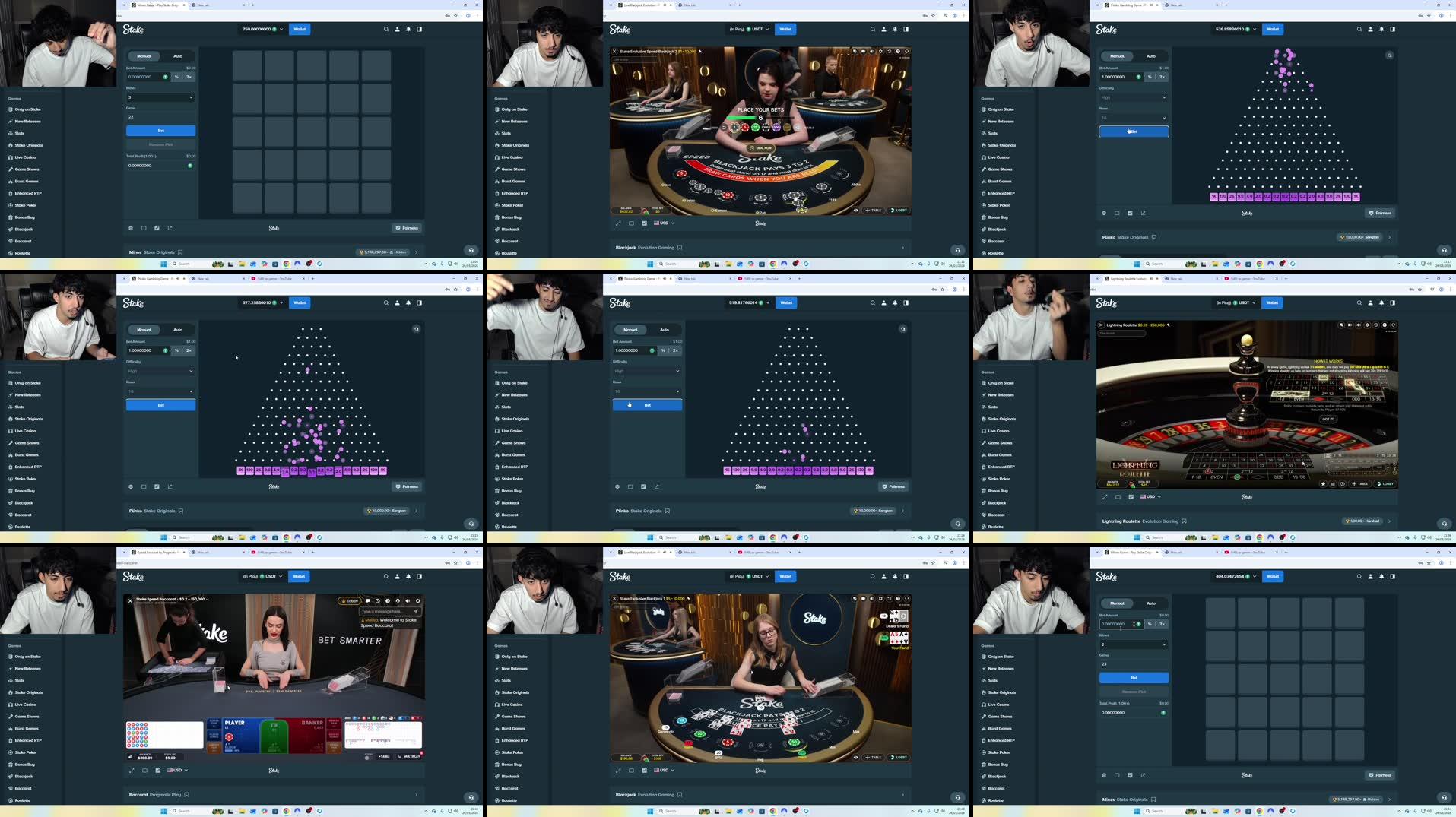Screen dimensions: 1456x817
Task: Open the notifications bell icon
Action: 408,29
